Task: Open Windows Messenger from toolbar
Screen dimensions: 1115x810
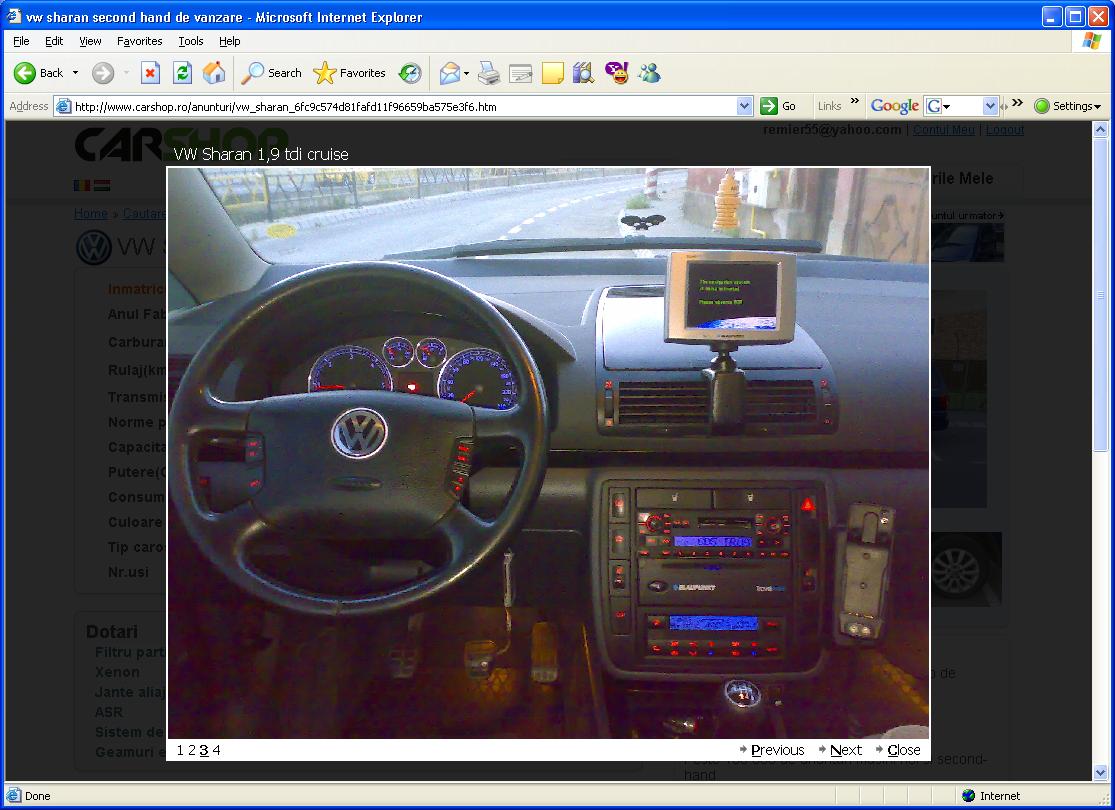Action: pyautogui.click(x=649, y=73)
